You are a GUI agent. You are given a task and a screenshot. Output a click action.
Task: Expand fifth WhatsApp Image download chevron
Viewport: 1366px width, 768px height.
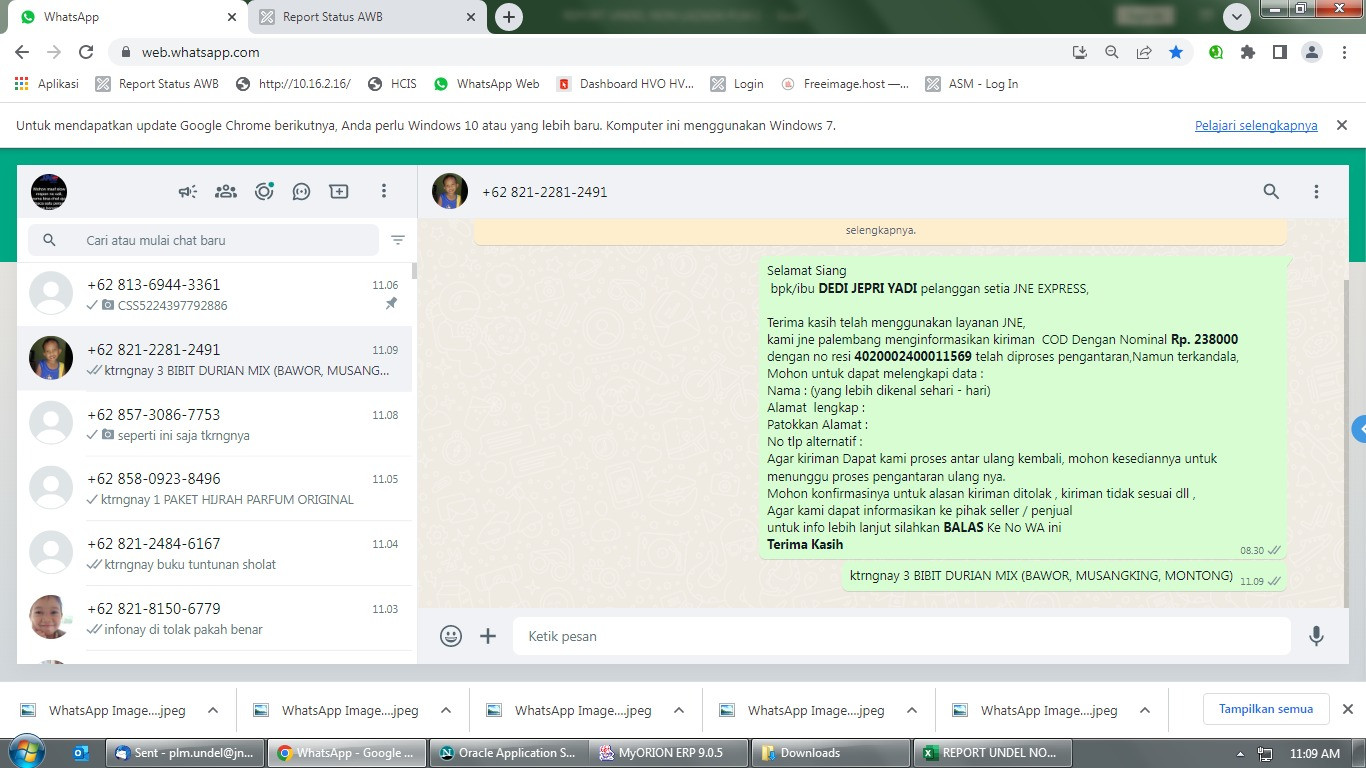(x=1145, y=710)
